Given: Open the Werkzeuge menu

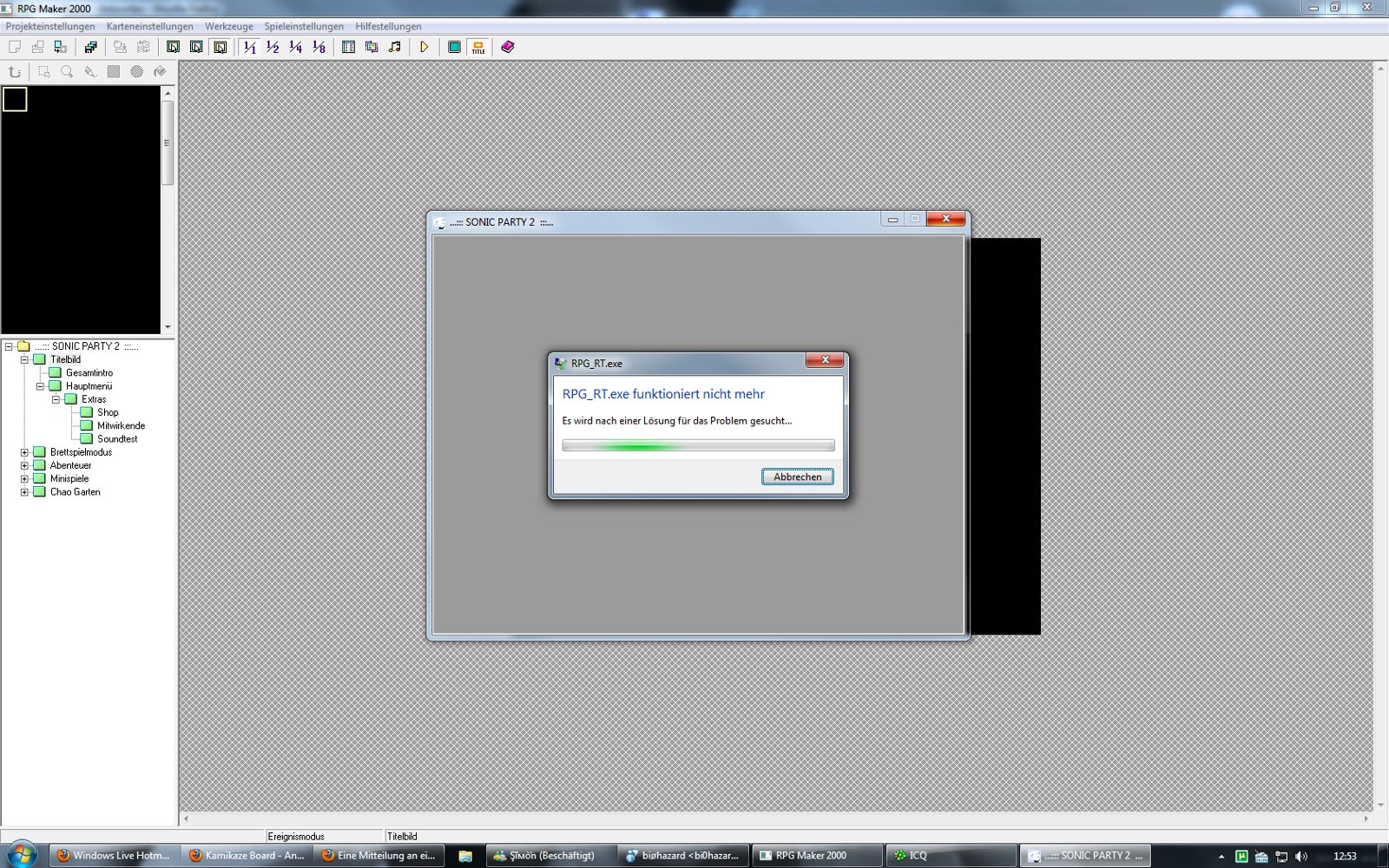Looking at the screenshot, I should [x=228, y=26].
